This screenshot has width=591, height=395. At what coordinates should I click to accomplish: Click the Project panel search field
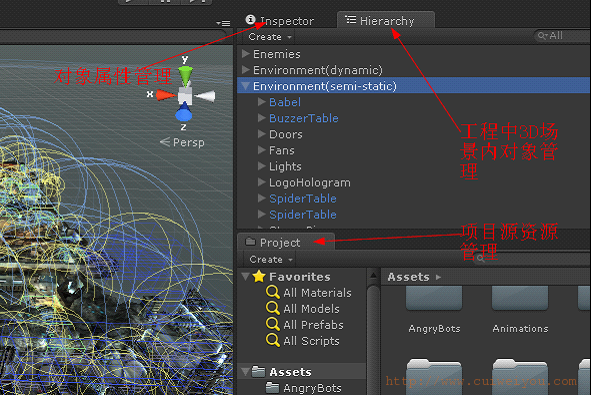531,259
